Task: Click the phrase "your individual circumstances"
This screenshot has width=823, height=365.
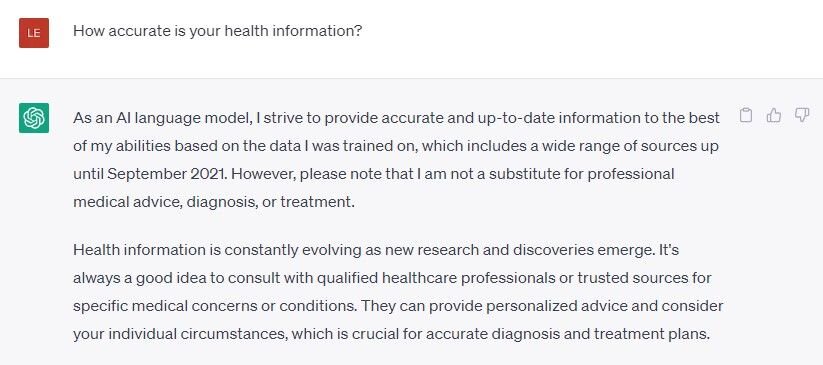Action: click(x=179, y=334)
